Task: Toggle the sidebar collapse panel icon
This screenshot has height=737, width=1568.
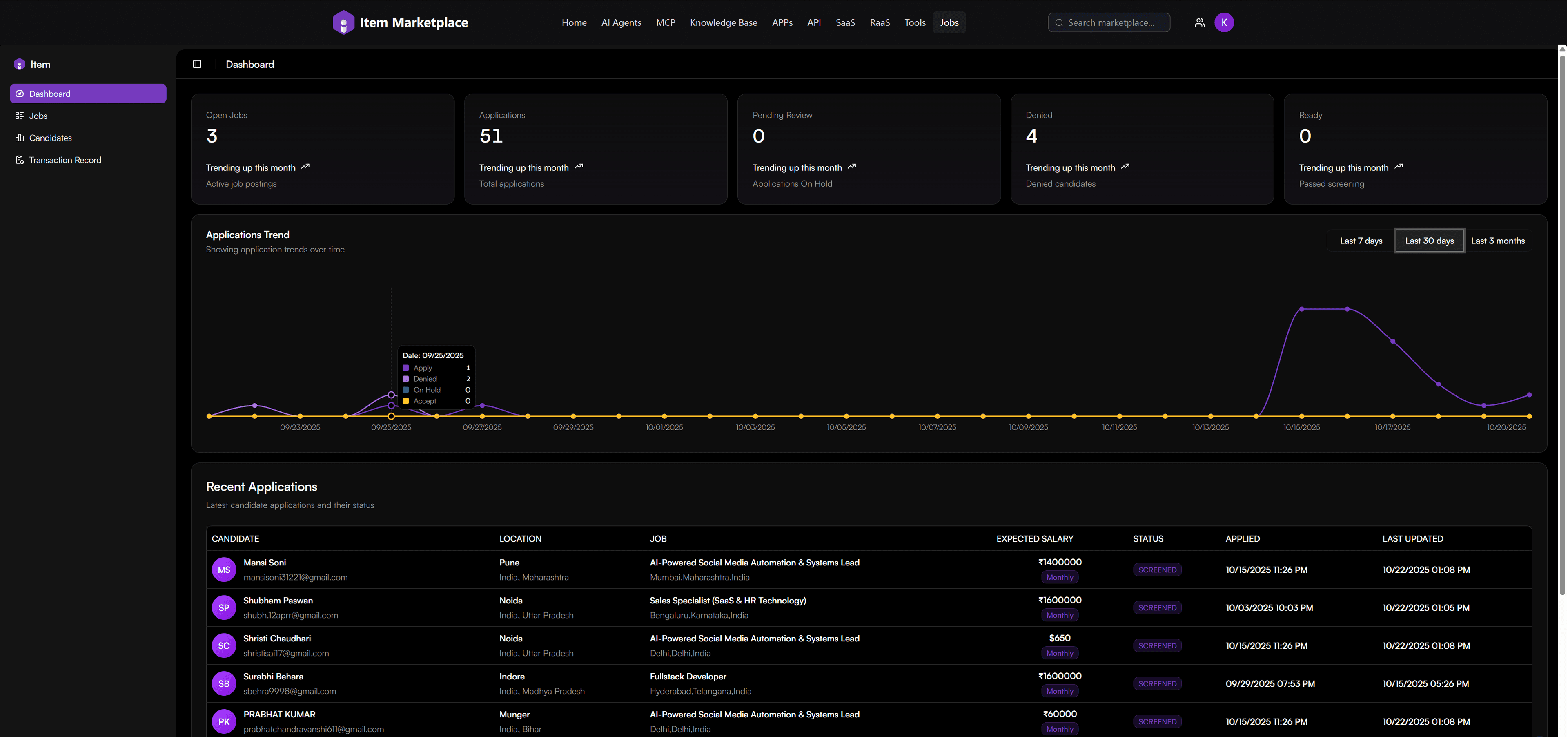Action: (197, 64)
